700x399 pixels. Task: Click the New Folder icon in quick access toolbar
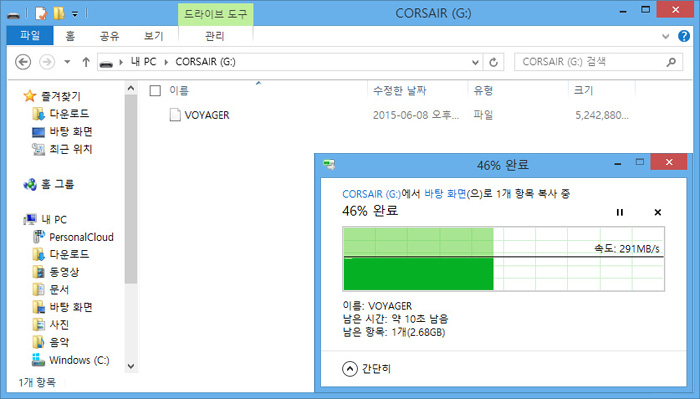58,13
